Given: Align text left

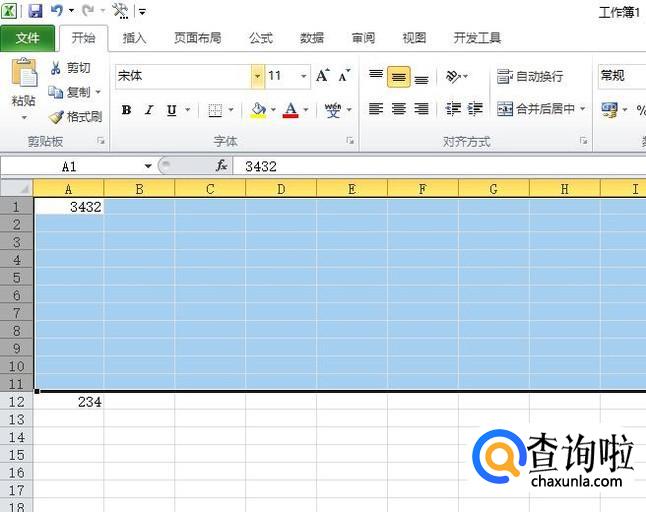Looking at the screenshot, I should tap(376, 109).
